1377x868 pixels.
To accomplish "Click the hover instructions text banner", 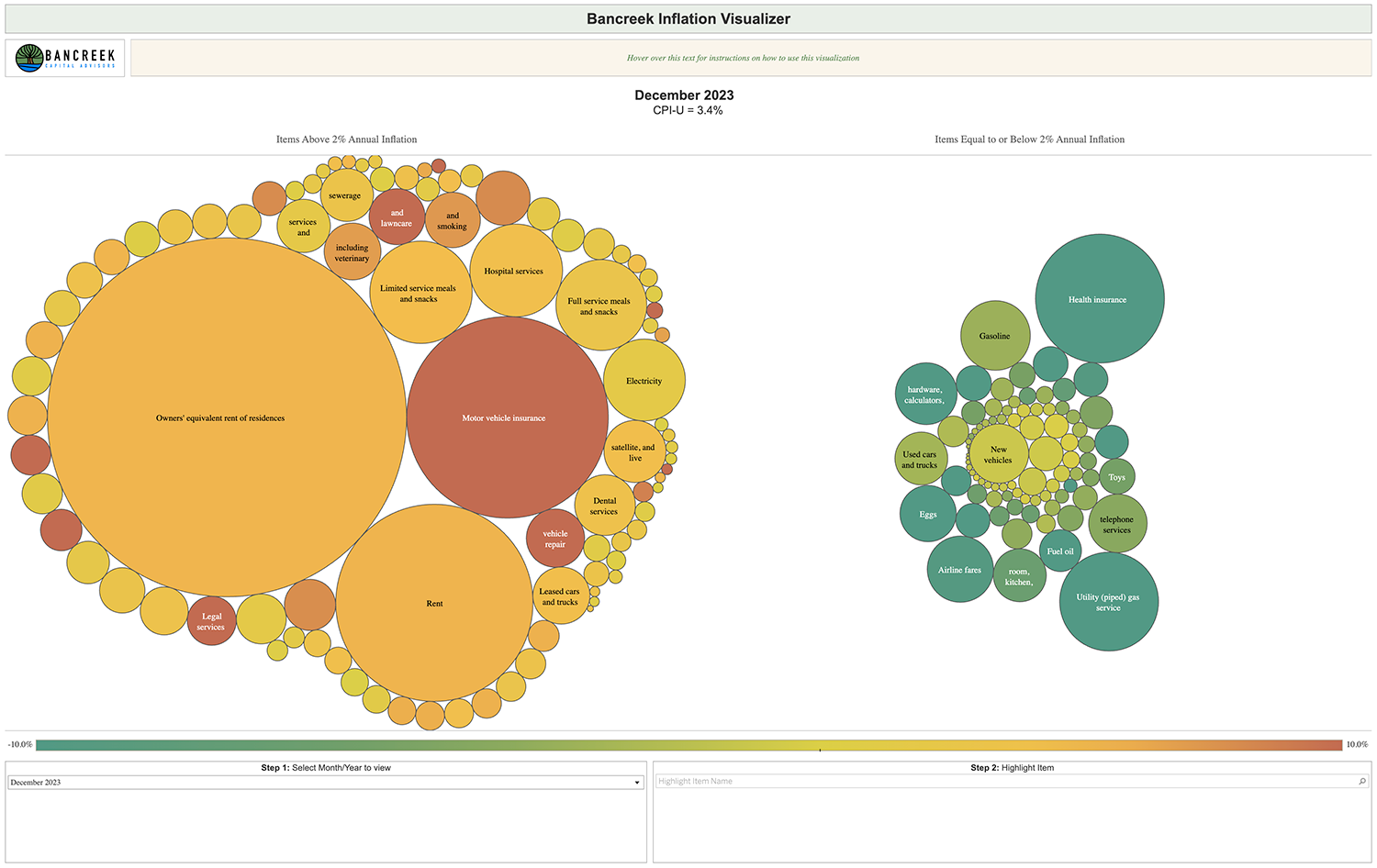I will point(744,58).
